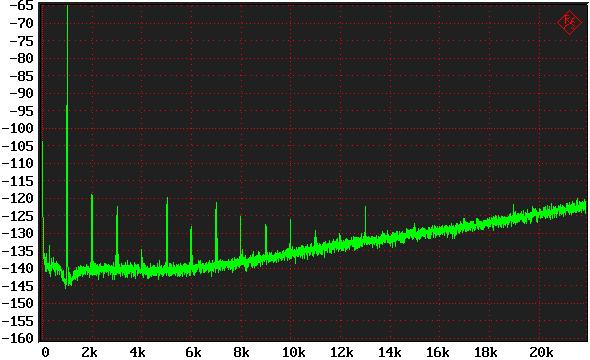Click the red diamond logo in the corner
This screenshot has width=590, height=360.
[x=569, y=23]
